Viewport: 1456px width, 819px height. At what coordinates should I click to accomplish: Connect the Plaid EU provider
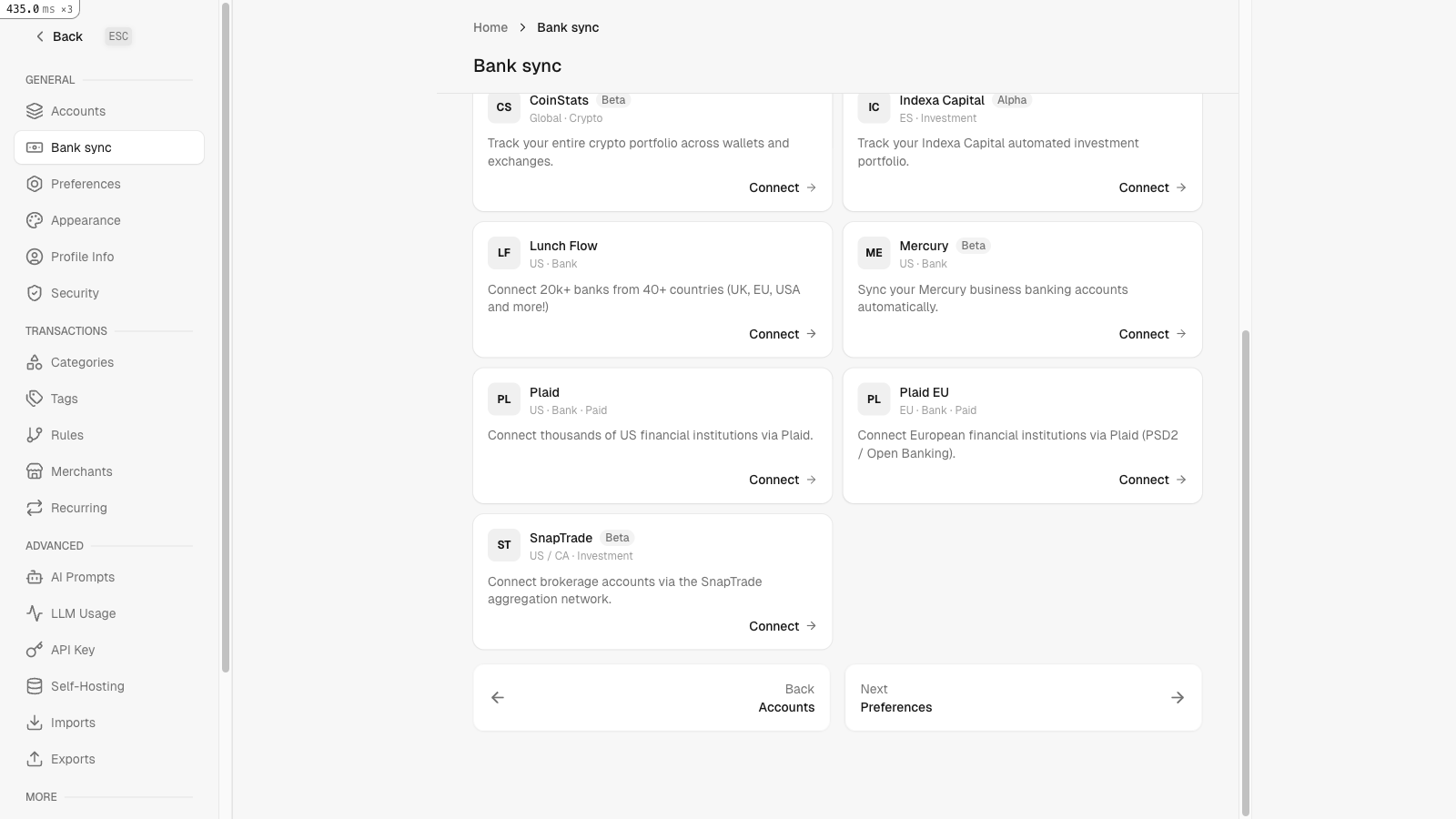click(1153, 480)
